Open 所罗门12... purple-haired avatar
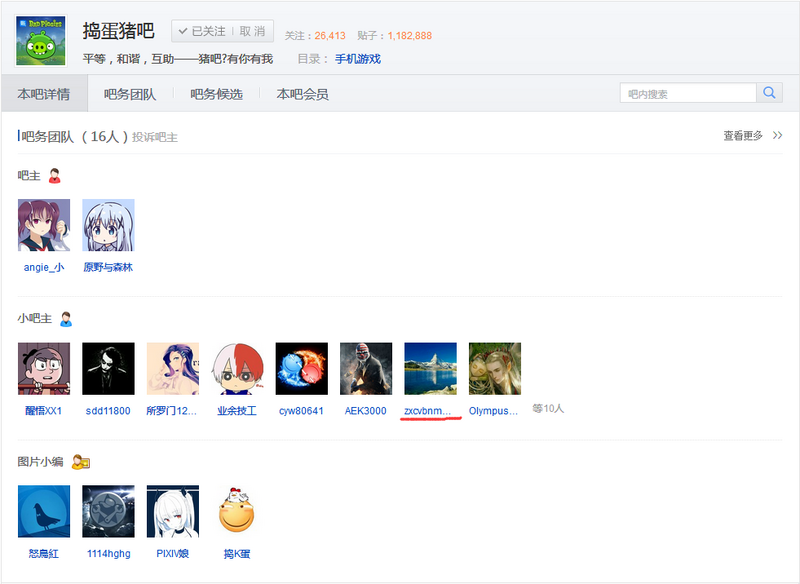The image size is (800, 584). tap(173, 368)
